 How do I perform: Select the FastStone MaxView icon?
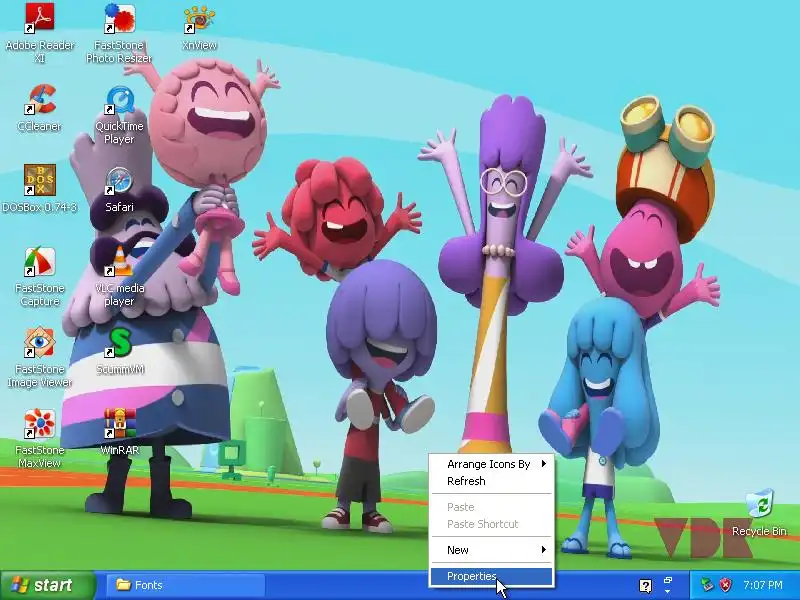[40, 423]
